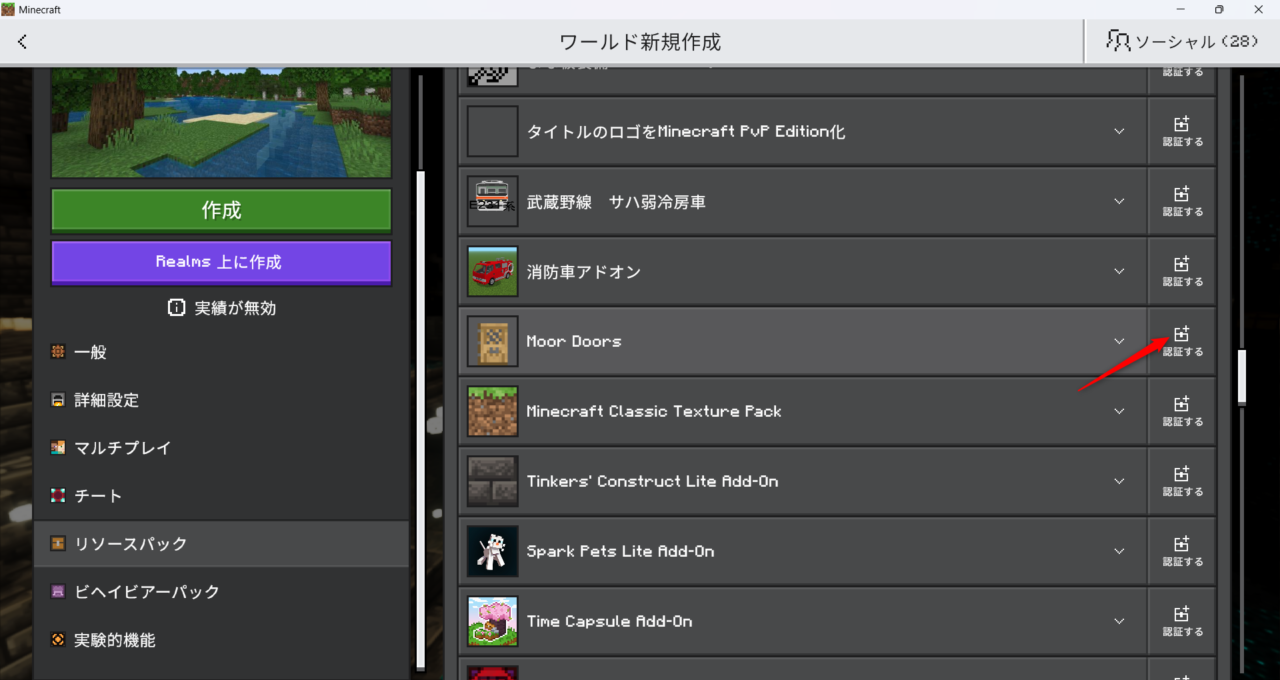Expand the 武蔵野線 サハ弱冷房車 pack
This screenshot has width=1280, height=680.
pos(1119,201)
